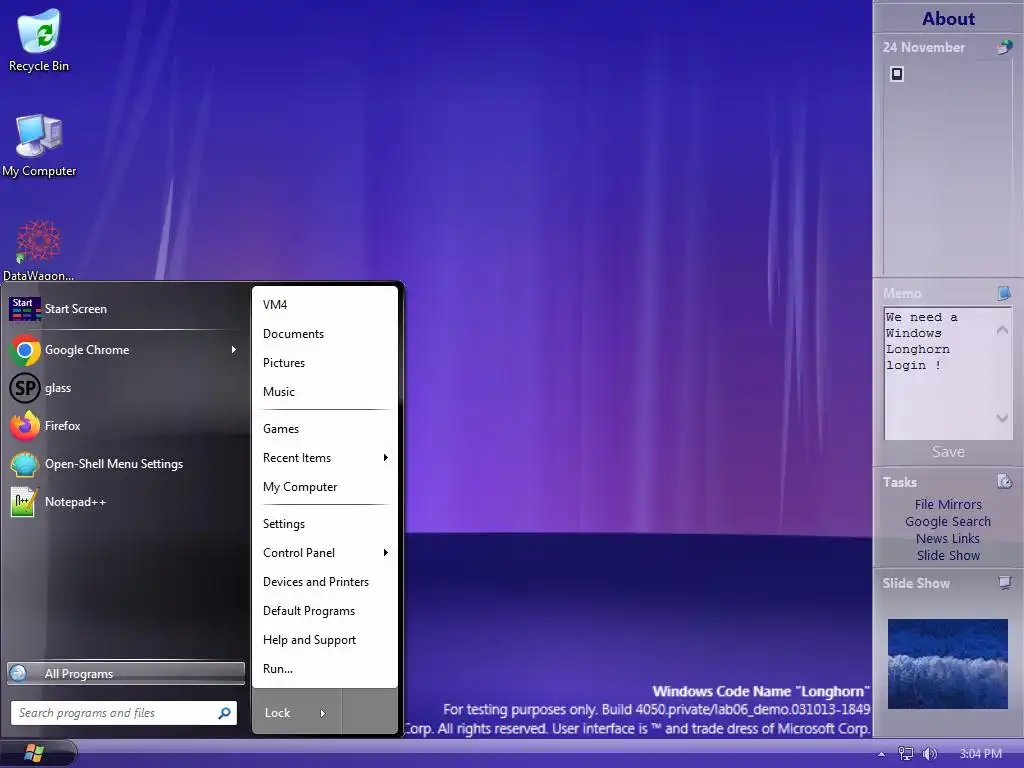Screen dimensions: 1024x768
Task: Save the memo text
Action: tap(948, 452)
